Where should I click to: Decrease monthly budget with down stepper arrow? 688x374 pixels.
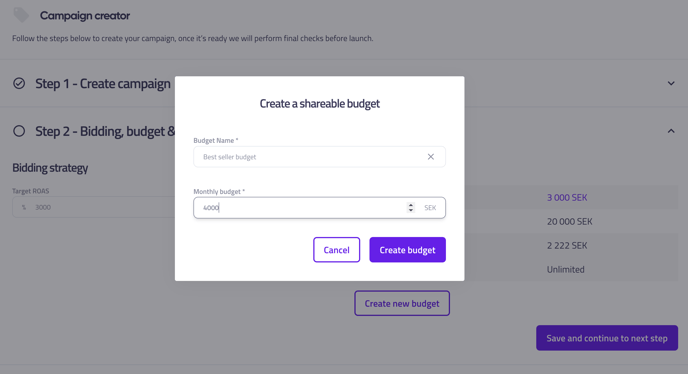coord(411,210)
